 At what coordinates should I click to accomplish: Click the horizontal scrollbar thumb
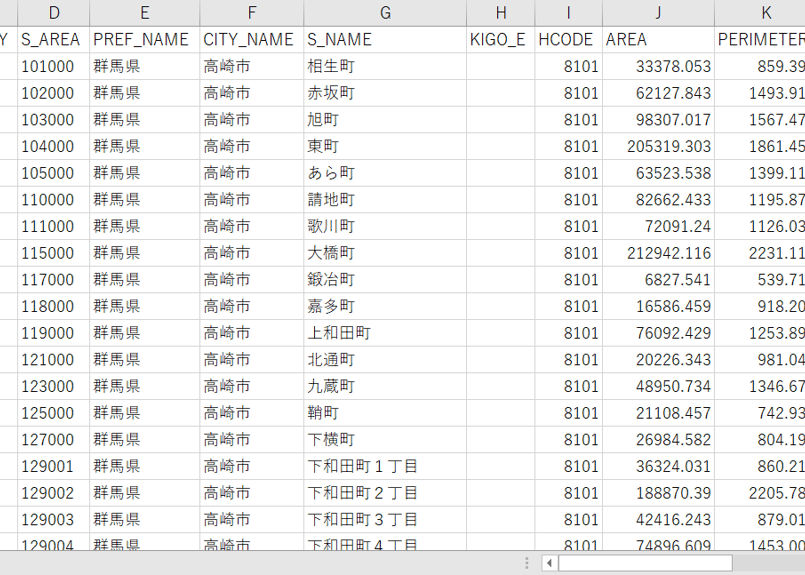[645, 563]
